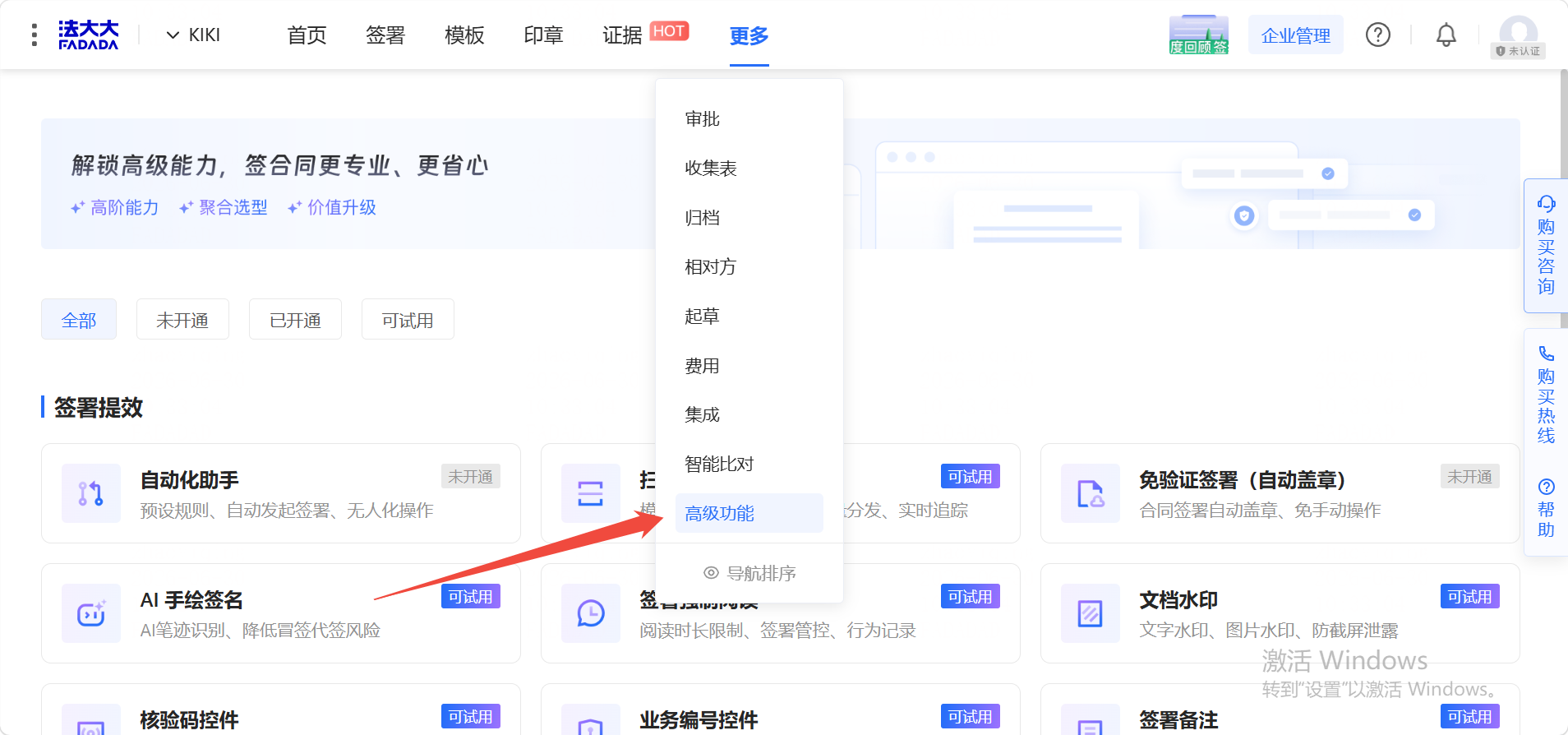Open the 免验证签署 feature icon
This screenshot has height=735, width=1568.
point(1091,493)
